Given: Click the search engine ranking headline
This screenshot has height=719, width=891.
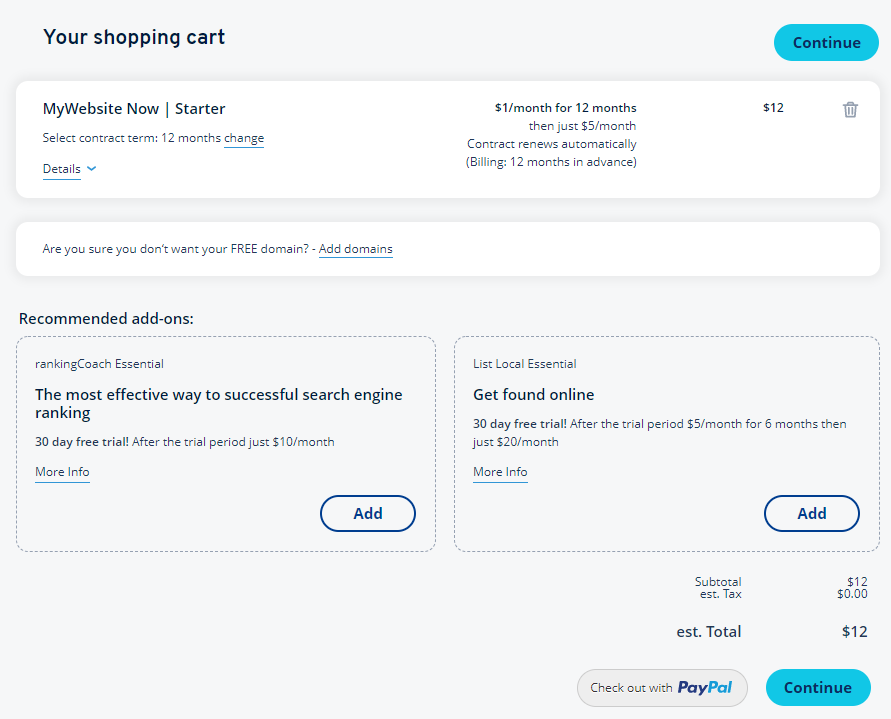Looking at the screenshot, I should (x=219, y=404).
